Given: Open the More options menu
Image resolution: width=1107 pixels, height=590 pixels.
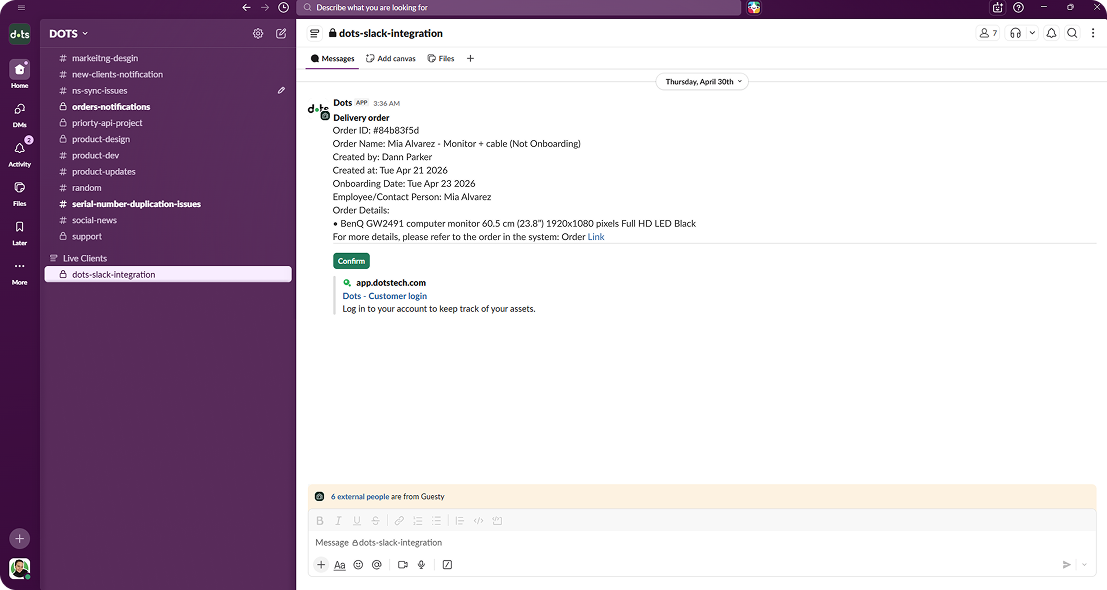Looking at the screenshot, I should pyautogui.click(x=19, y=272).
